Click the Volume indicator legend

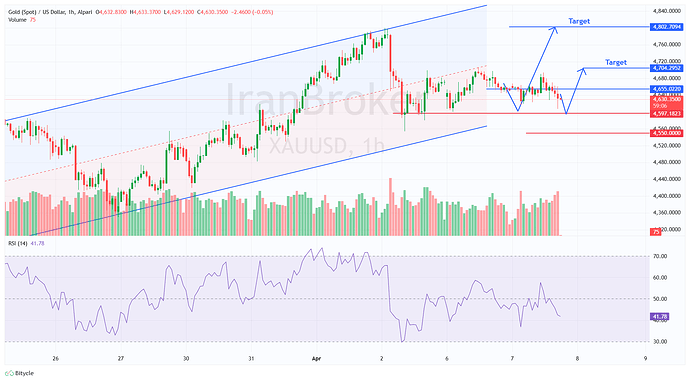(22, 20)
